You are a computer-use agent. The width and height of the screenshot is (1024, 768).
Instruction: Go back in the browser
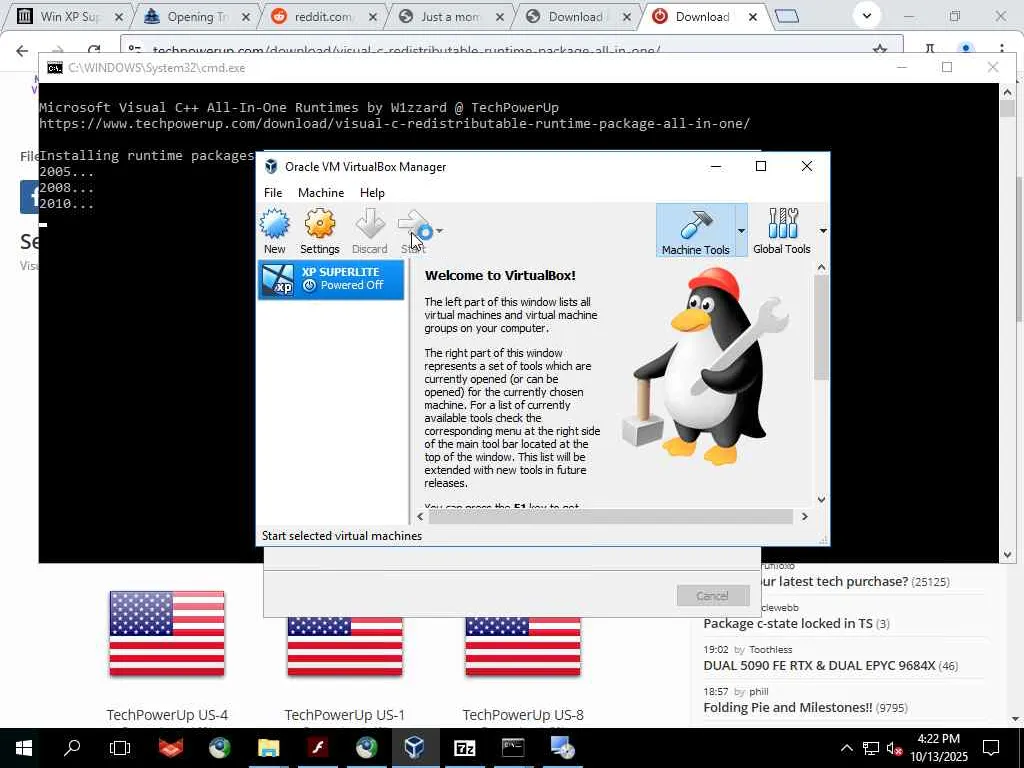pyautogui.click(x=22, y=50)
